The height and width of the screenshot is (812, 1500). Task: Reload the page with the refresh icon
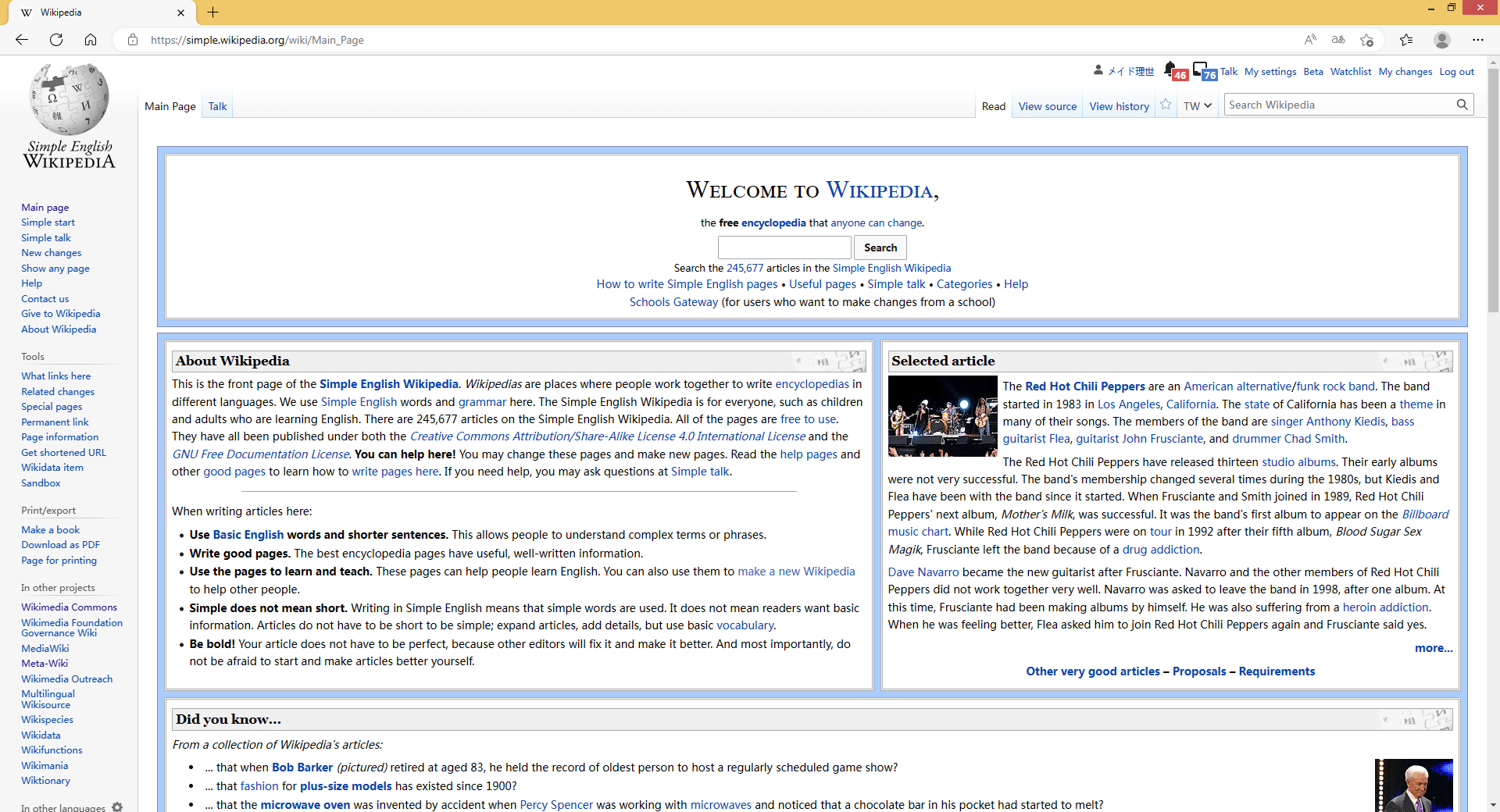56,40
